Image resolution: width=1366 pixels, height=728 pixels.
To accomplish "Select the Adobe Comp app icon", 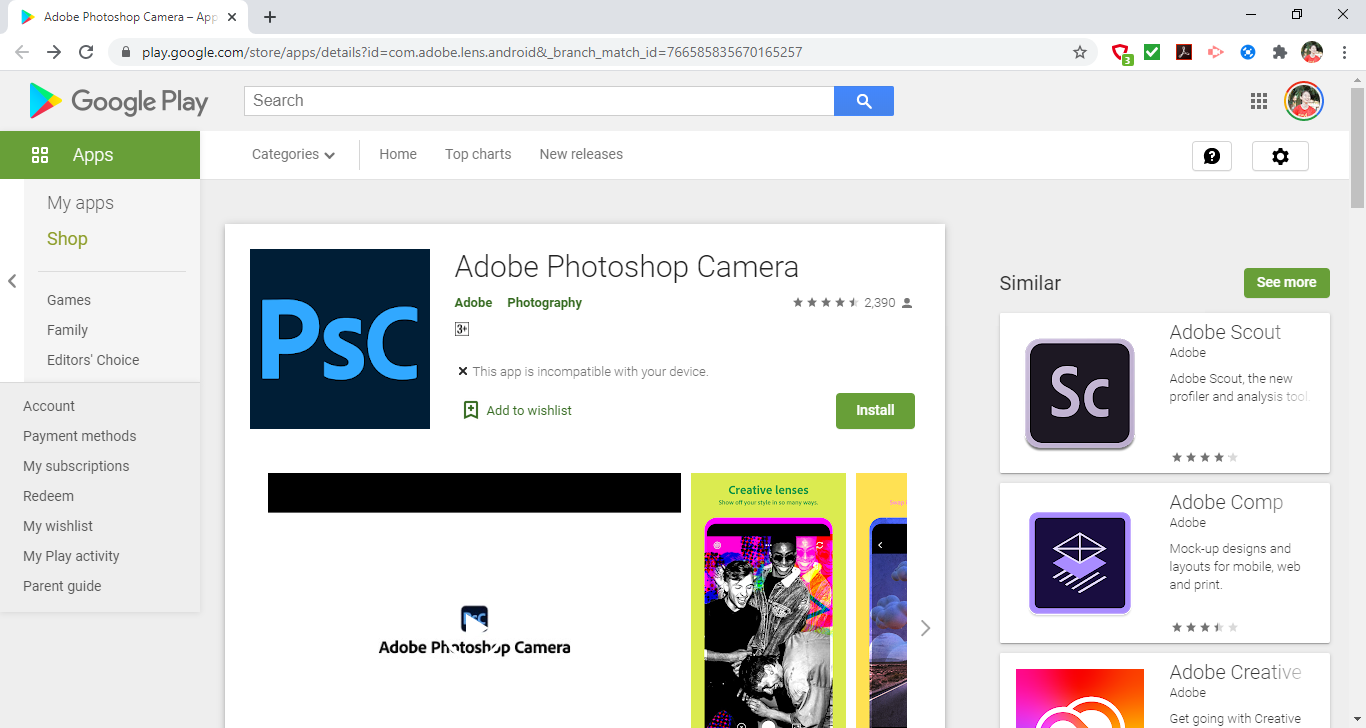I will 1079,563.
